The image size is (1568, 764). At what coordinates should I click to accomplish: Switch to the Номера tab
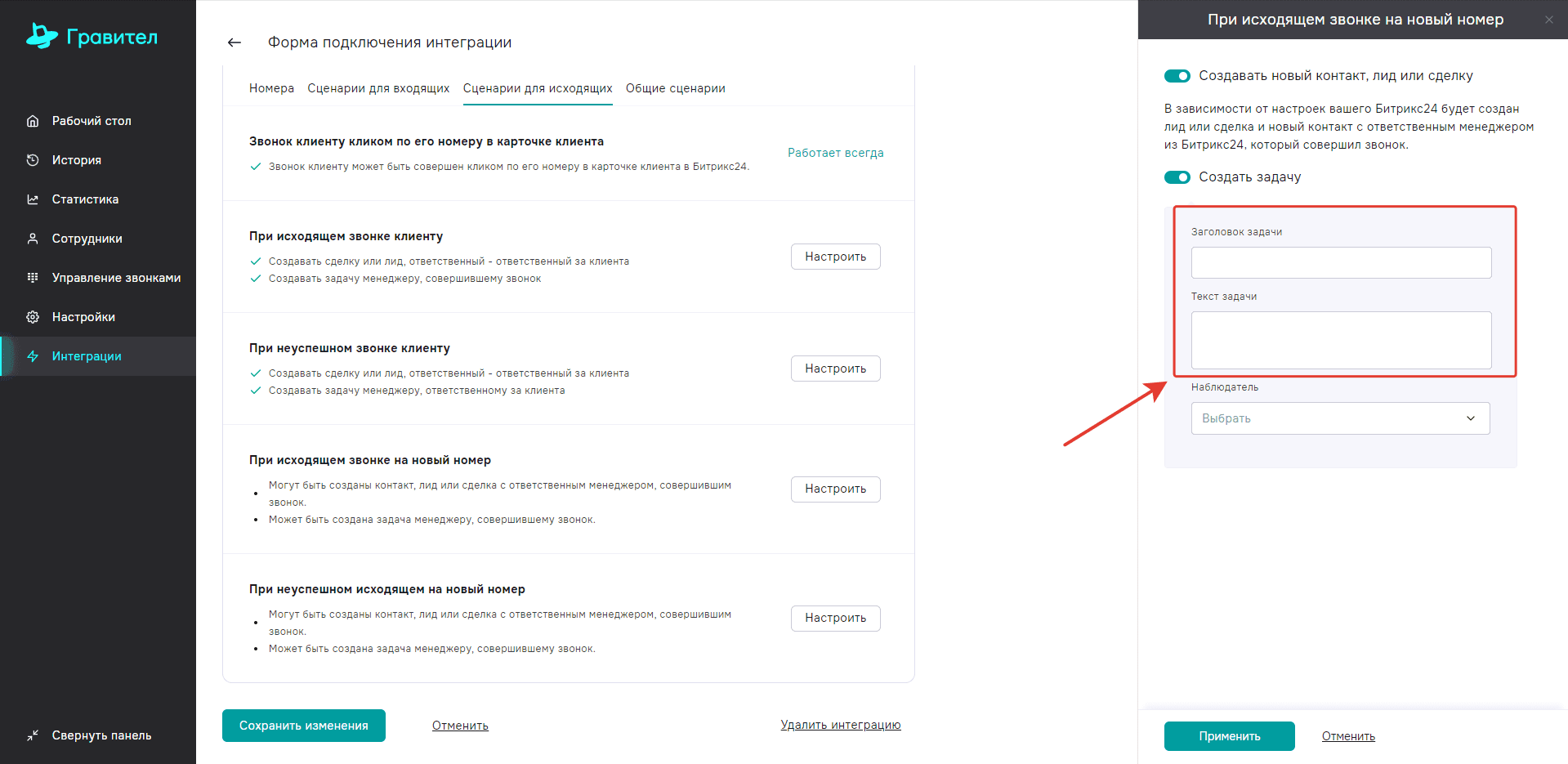(271, 88)
